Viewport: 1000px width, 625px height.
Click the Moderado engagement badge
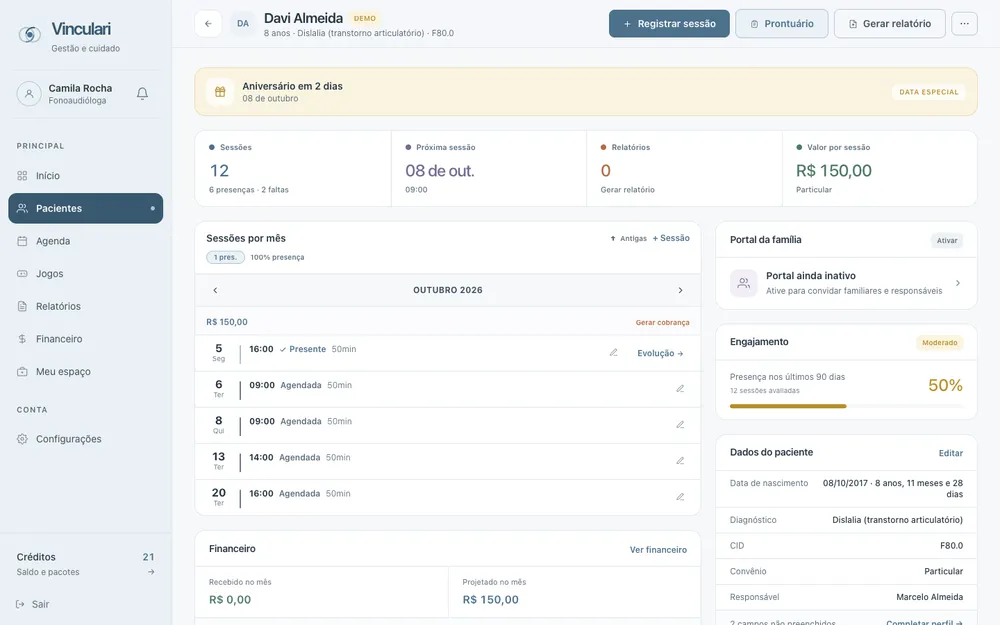tap(939, 342)
